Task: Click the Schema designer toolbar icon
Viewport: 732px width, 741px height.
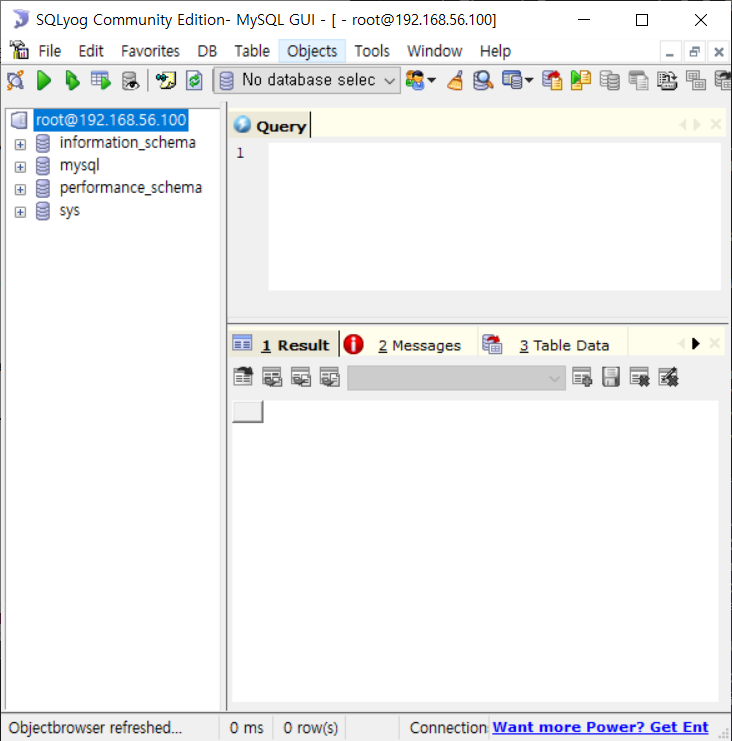Action: (x=512, y=80)
